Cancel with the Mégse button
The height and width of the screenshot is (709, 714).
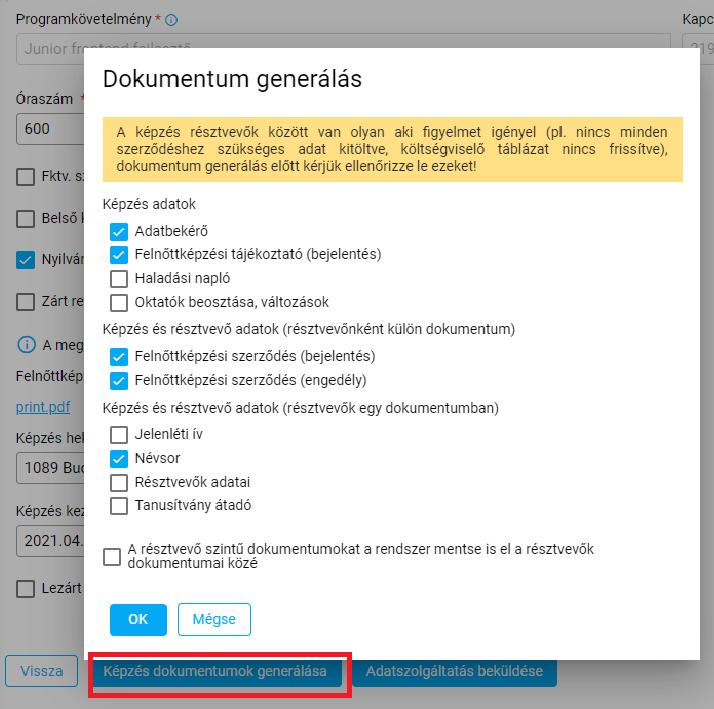214,619
